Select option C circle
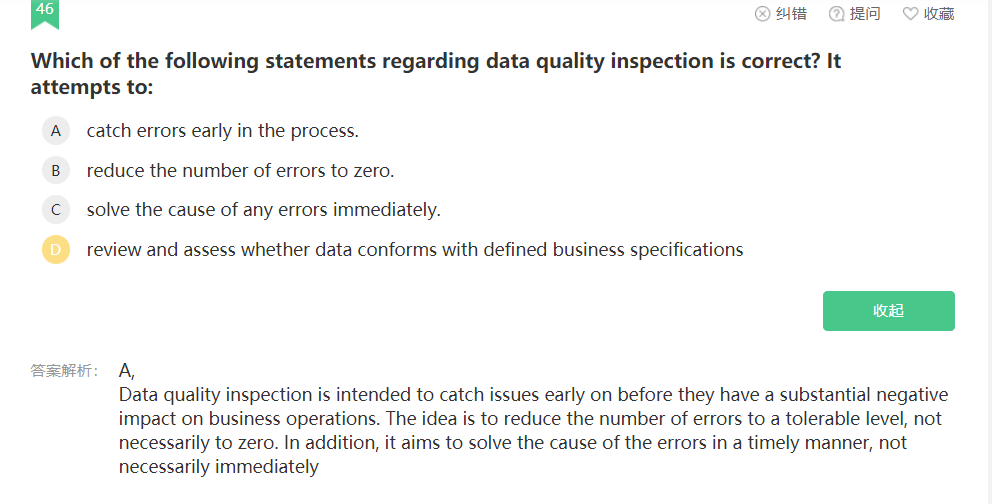 [56, 210]
